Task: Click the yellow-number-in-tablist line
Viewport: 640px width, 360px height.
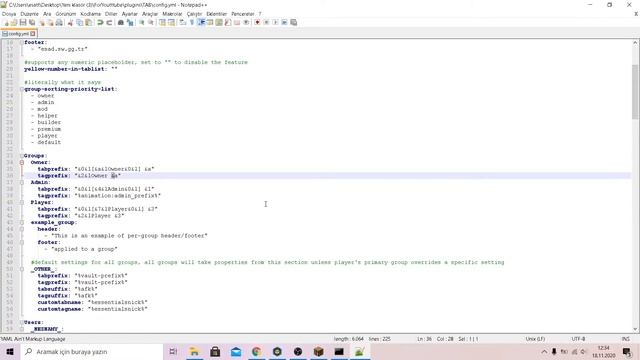Action: point(71,69)
